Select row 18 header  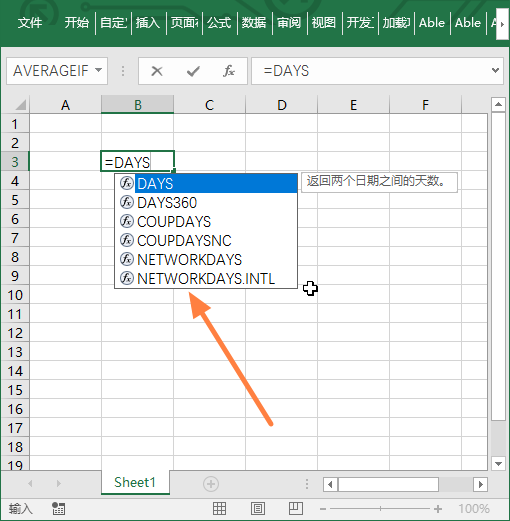[x=15, y=447]
